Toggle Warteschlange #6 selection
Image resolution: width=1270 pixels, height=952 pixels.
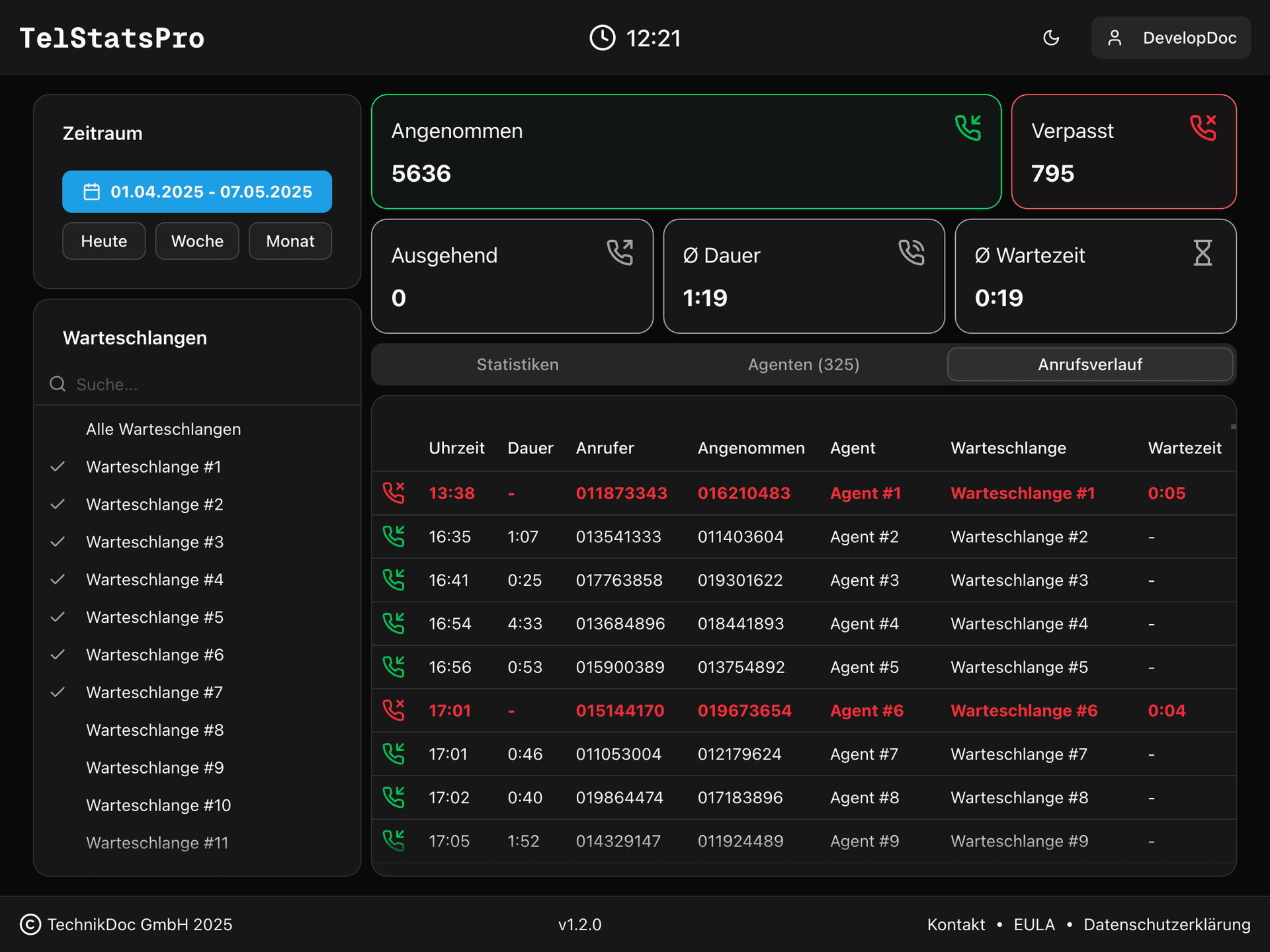[x=197, y=655]
